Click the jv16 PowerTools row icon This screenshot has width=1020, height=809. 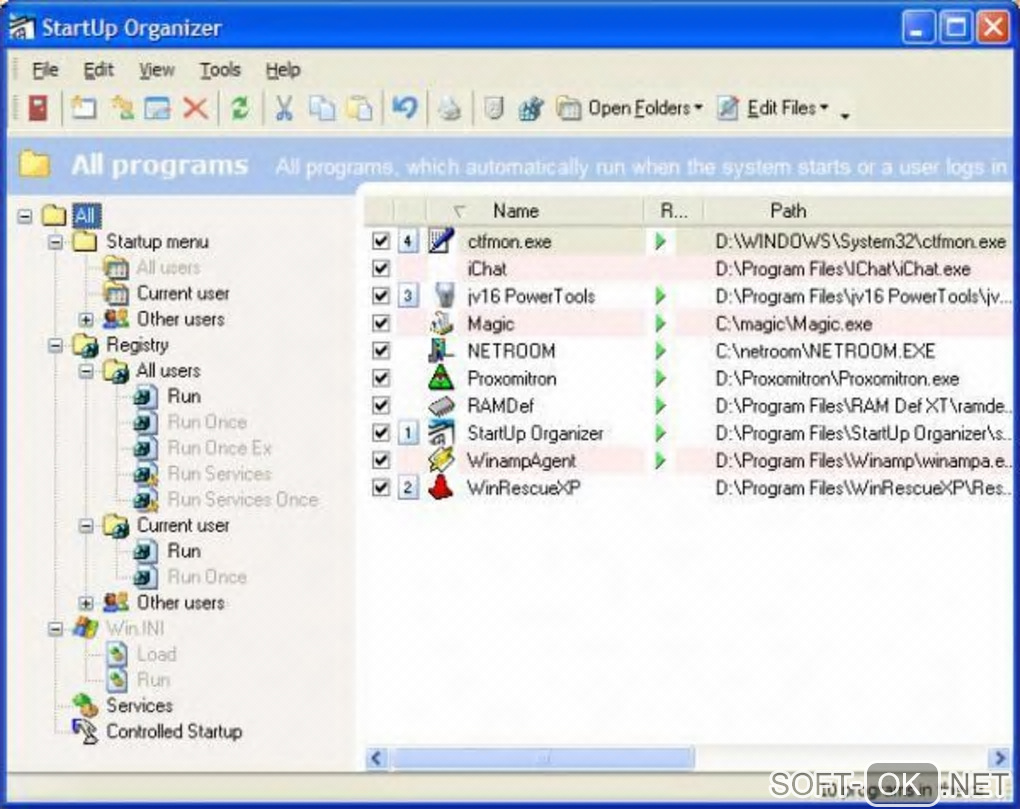pyautogui.click(x=444, y=296)
